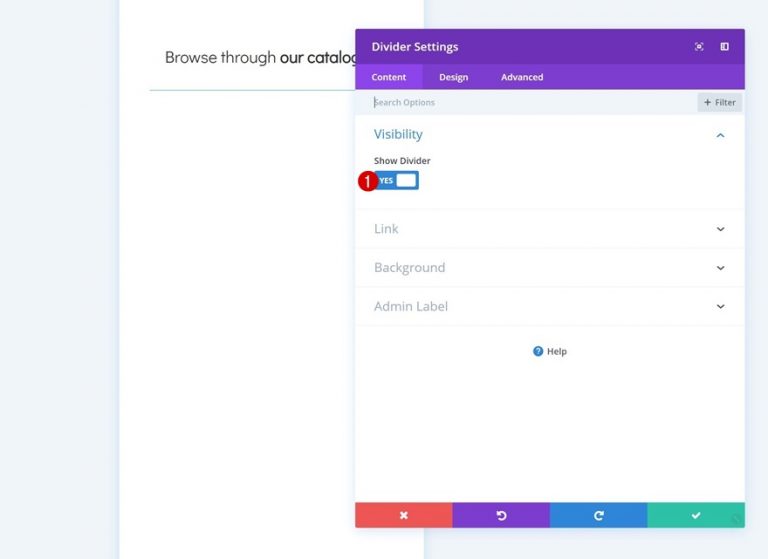Click the + Filter button
Screen dimensions: 768x559
tap(719, 102)
